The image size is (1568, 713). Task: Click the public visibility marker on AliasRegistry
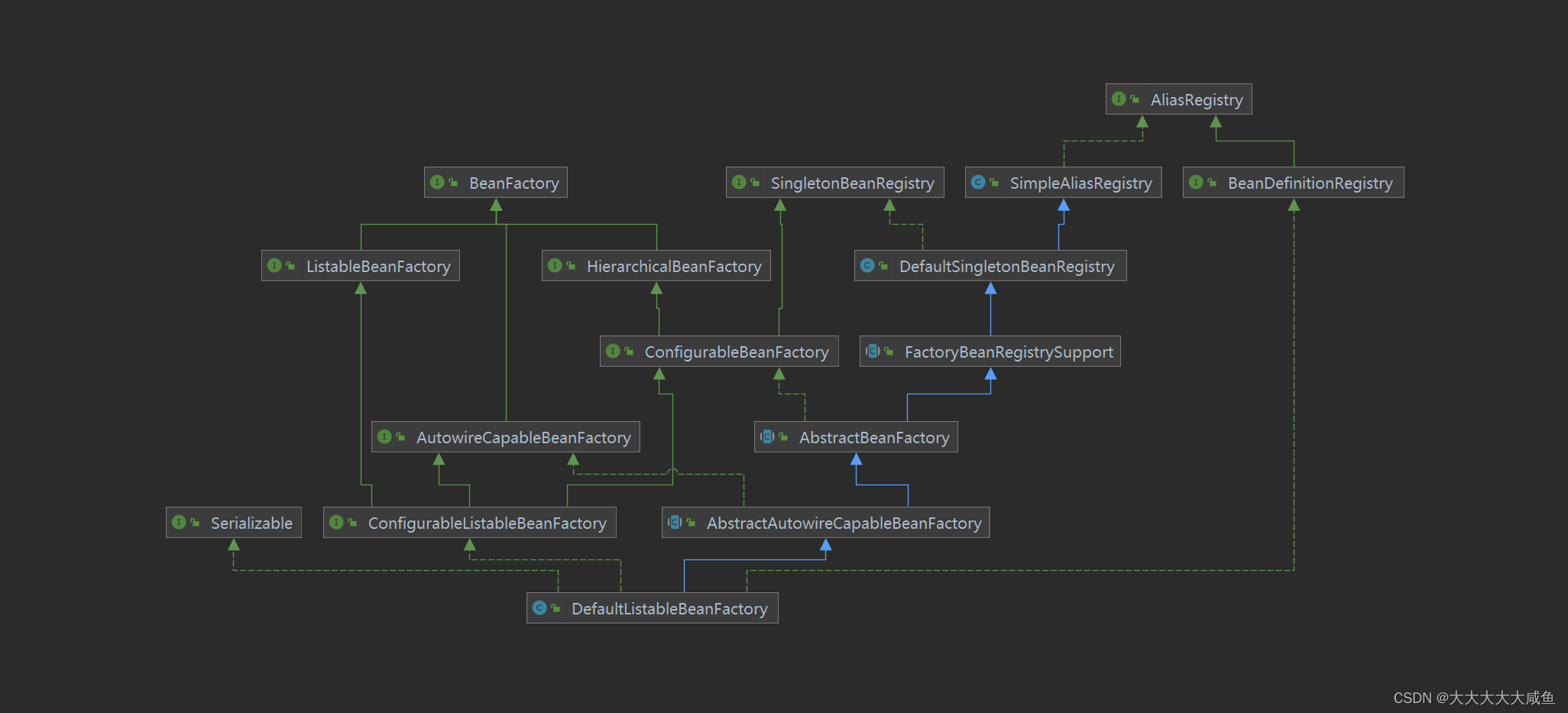tap(1135, 99)
